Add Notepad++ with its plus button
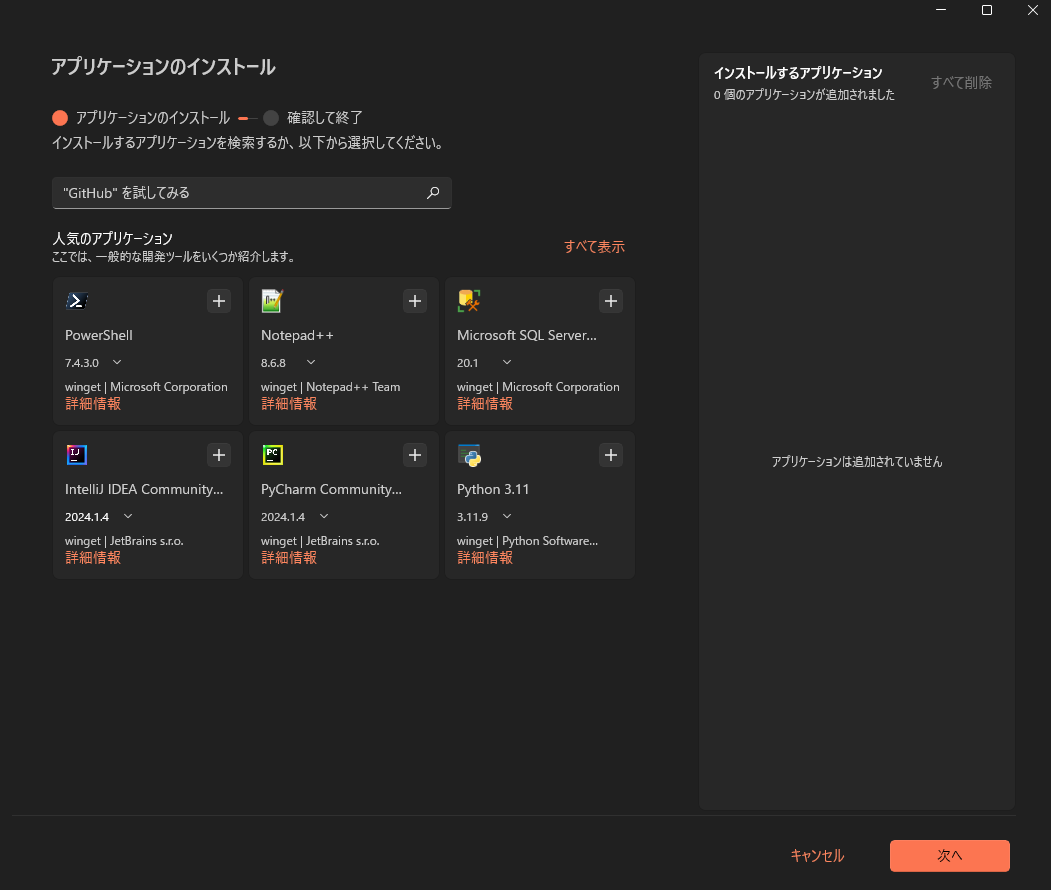Viewport: 1051px width, 890px height. coord(415,301)
